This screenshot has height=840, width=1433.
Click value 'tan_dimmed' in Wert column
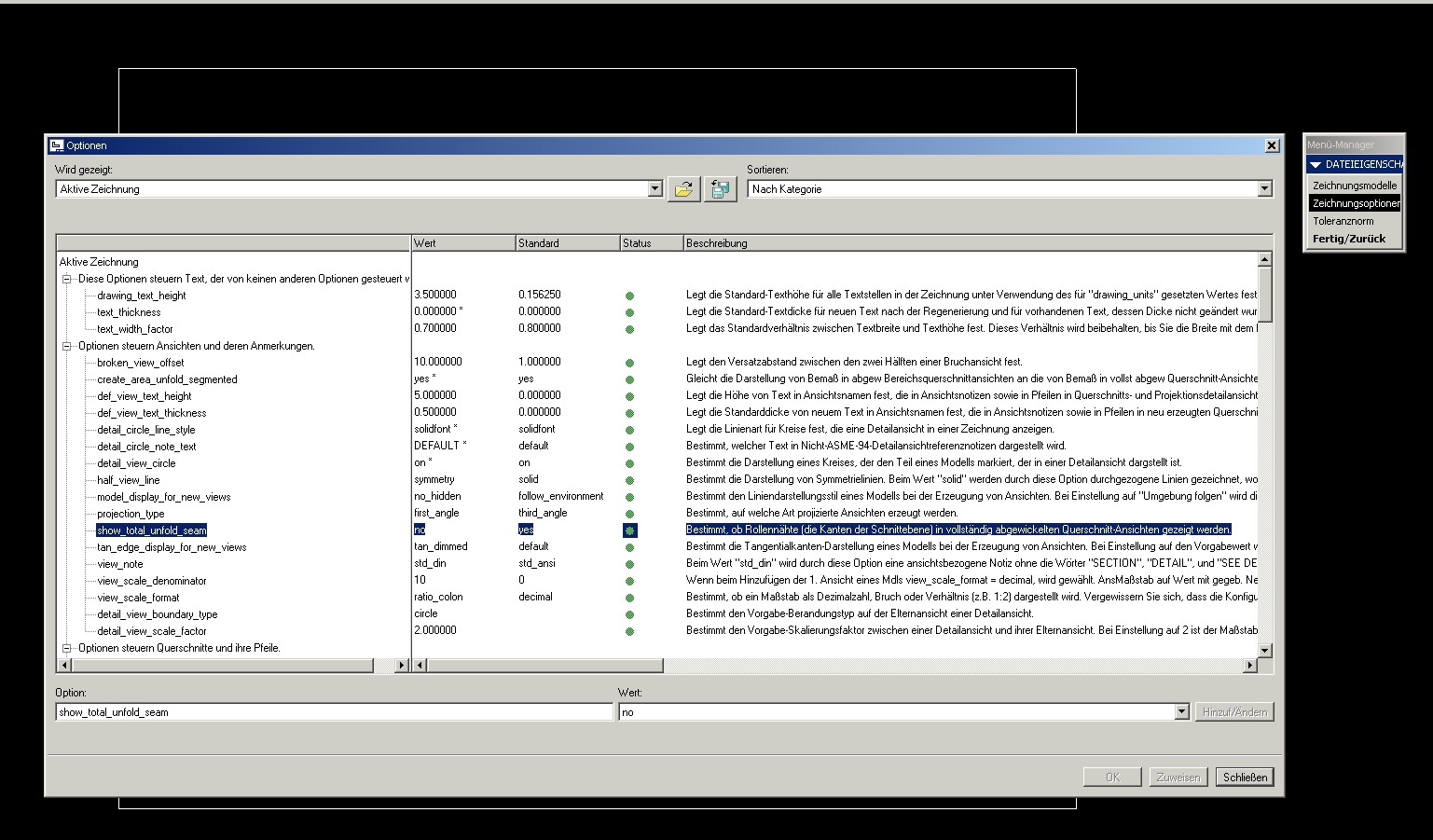pos(441,546)
